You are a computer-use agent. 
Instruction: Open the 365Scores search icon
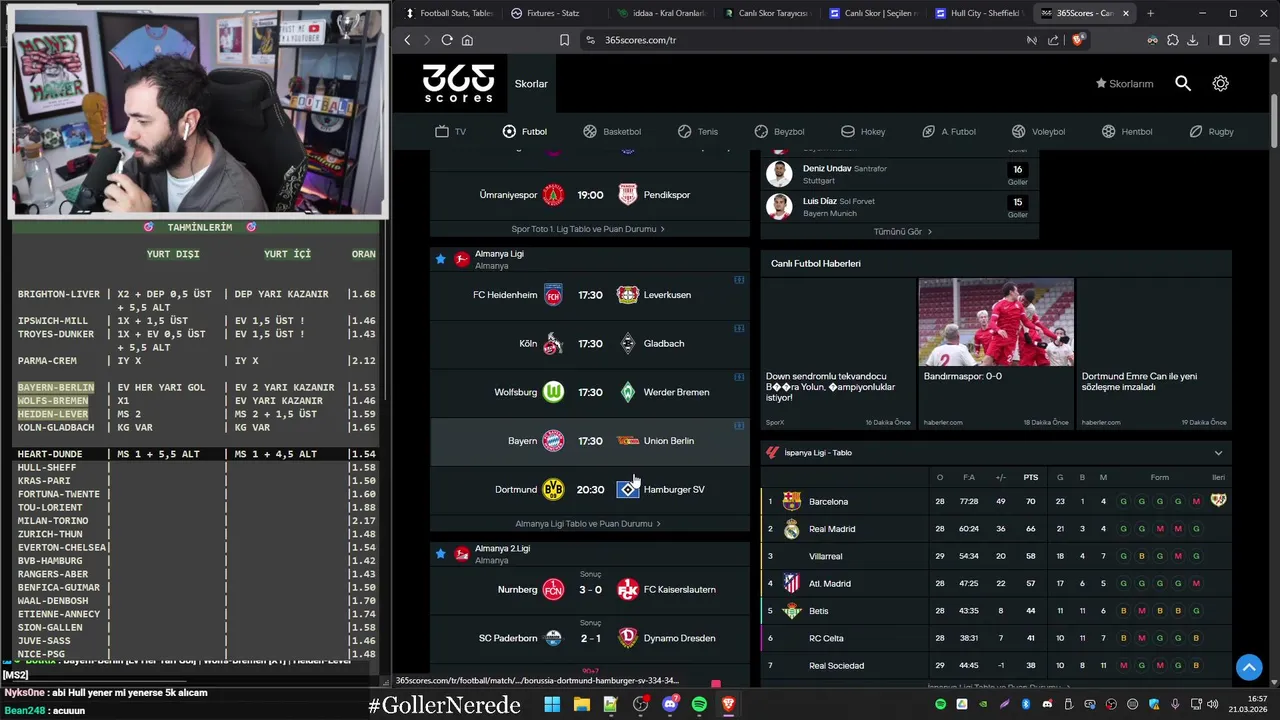[1183, 84]
